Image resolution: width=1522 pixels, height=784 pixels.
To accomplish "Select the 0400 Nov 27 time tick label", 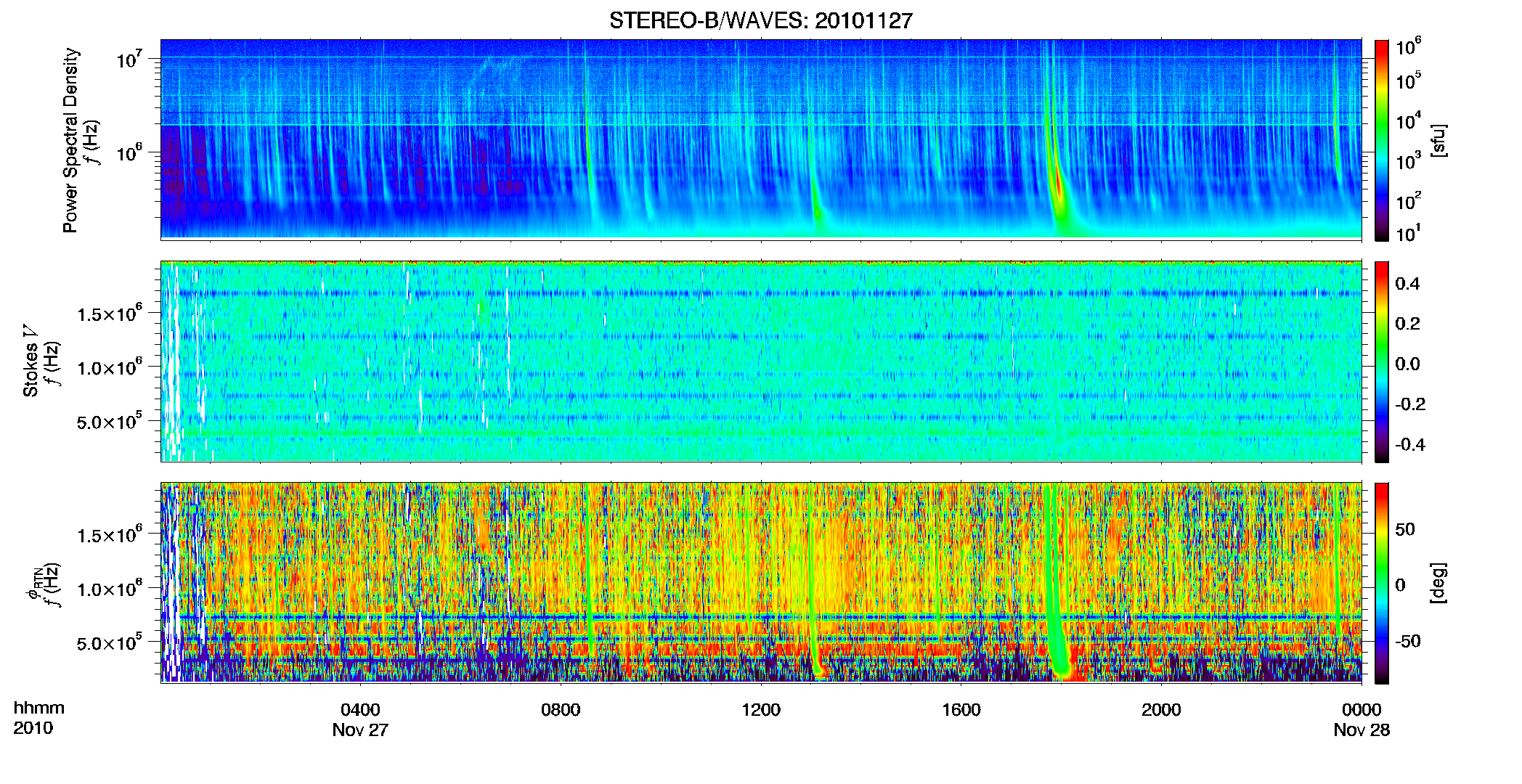I will tap(361, 719).
